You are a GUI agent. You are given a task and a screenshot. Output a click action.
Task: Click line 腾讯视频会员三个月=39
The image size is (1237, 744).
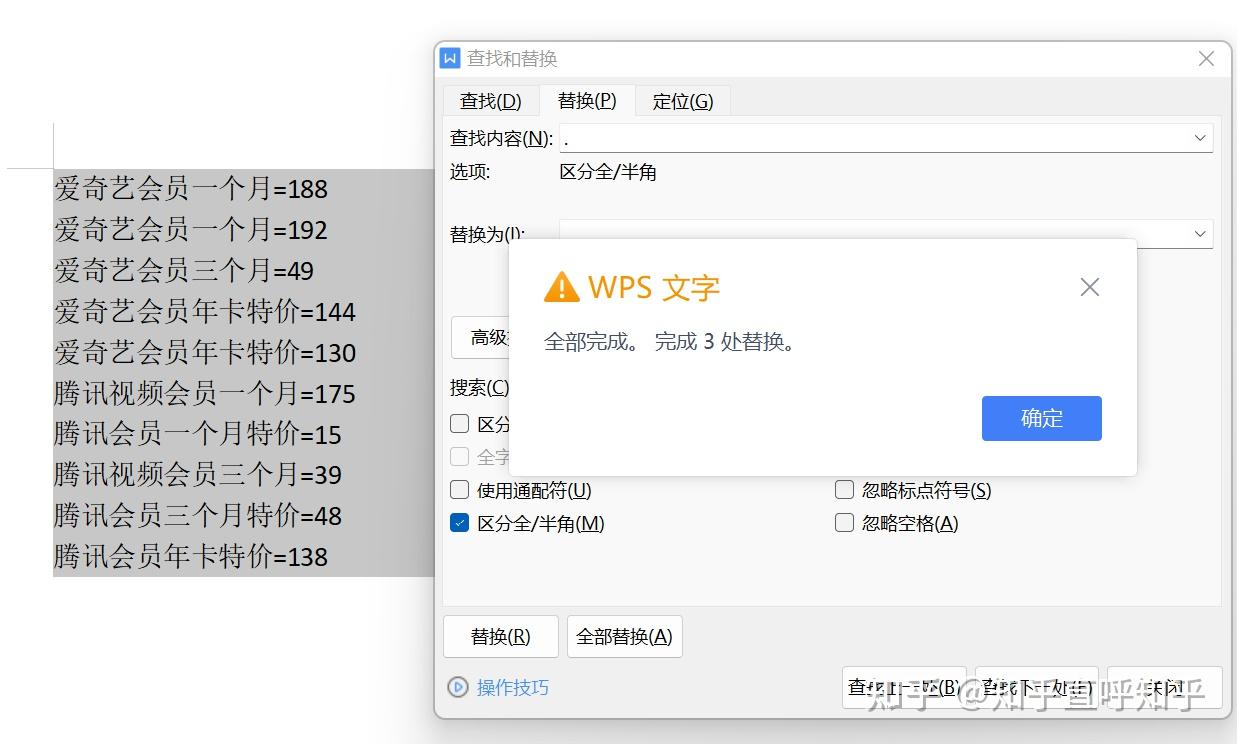(198, 474)
